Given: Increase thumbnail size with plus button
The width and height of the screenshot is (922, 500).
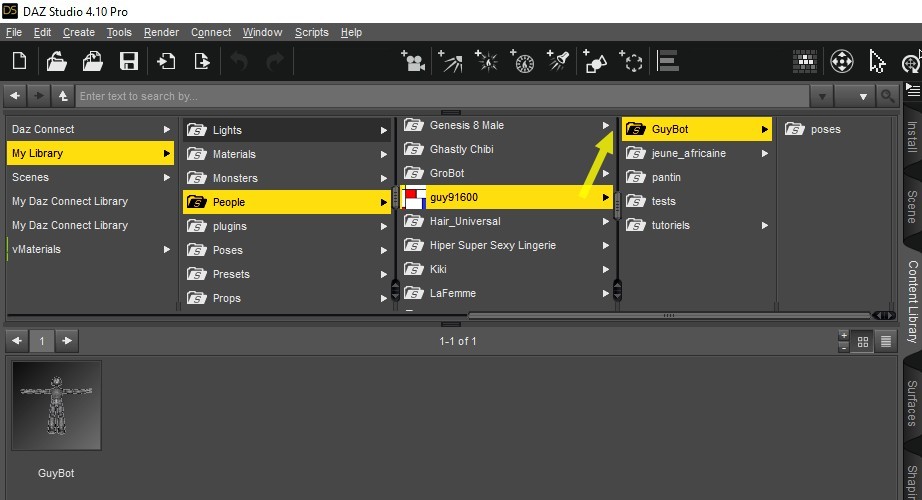Looking at the screenshot, I should pyautogui.click(x=844, y=335).
